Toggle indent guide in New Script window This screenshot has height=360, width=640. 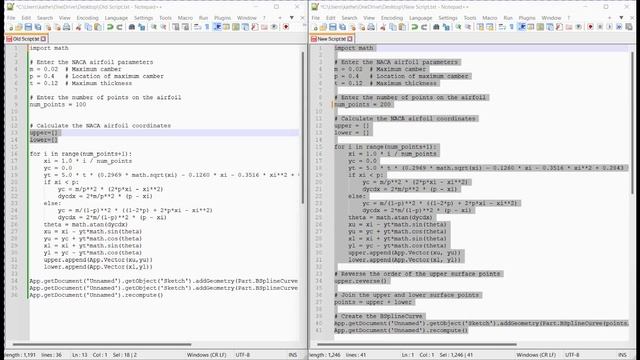522,27
